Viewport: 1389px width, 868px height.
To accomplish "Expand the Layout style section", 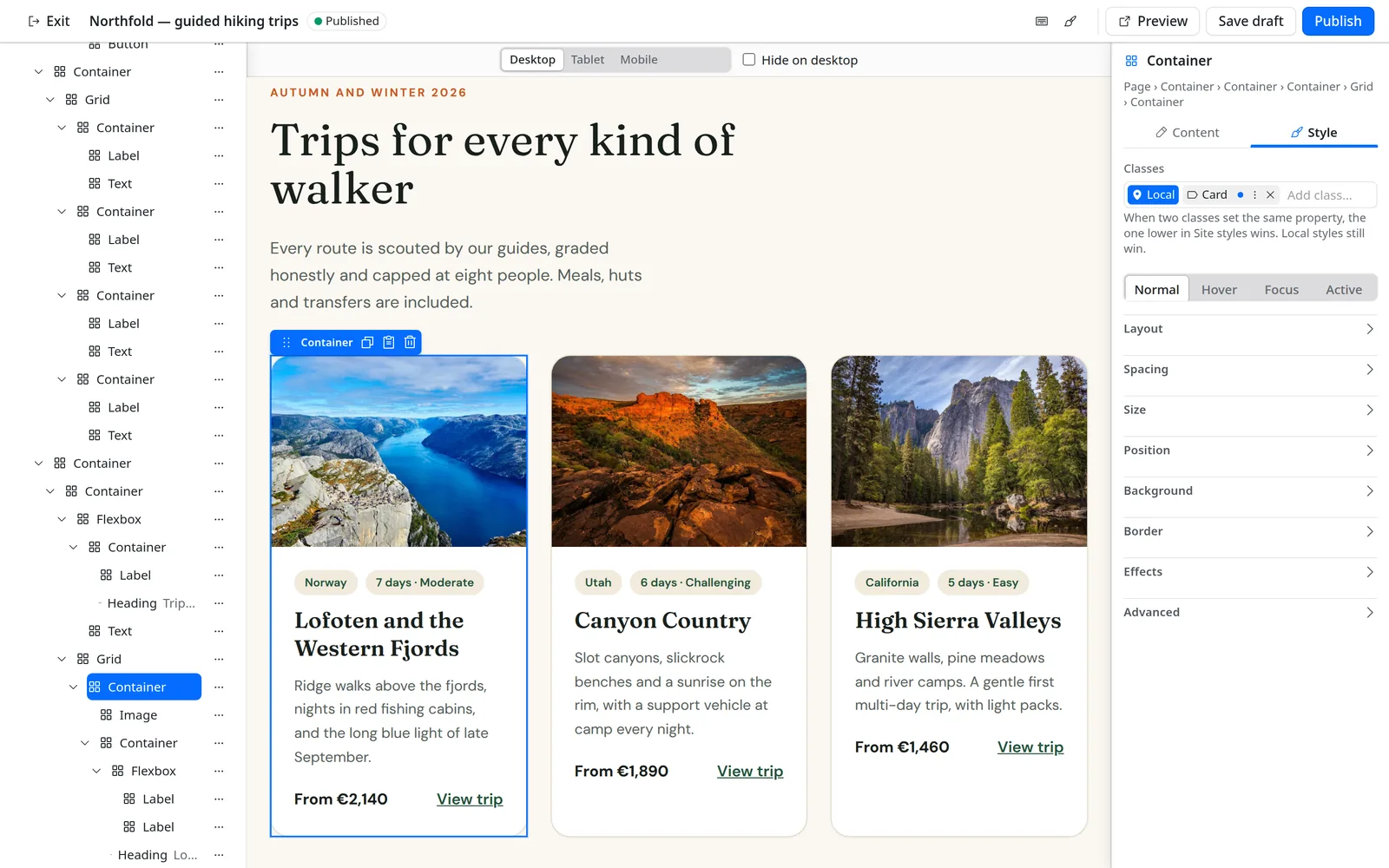I will point(1250,329).
